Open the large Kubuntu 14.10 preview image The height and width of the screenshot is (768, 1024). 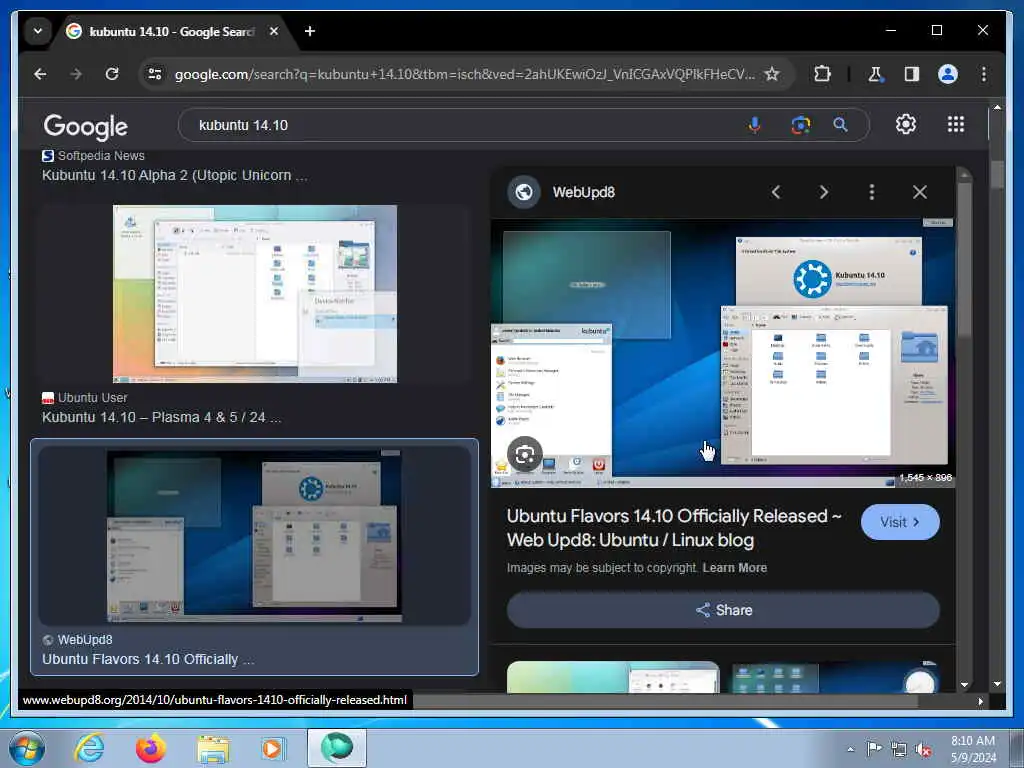(722, 353)
